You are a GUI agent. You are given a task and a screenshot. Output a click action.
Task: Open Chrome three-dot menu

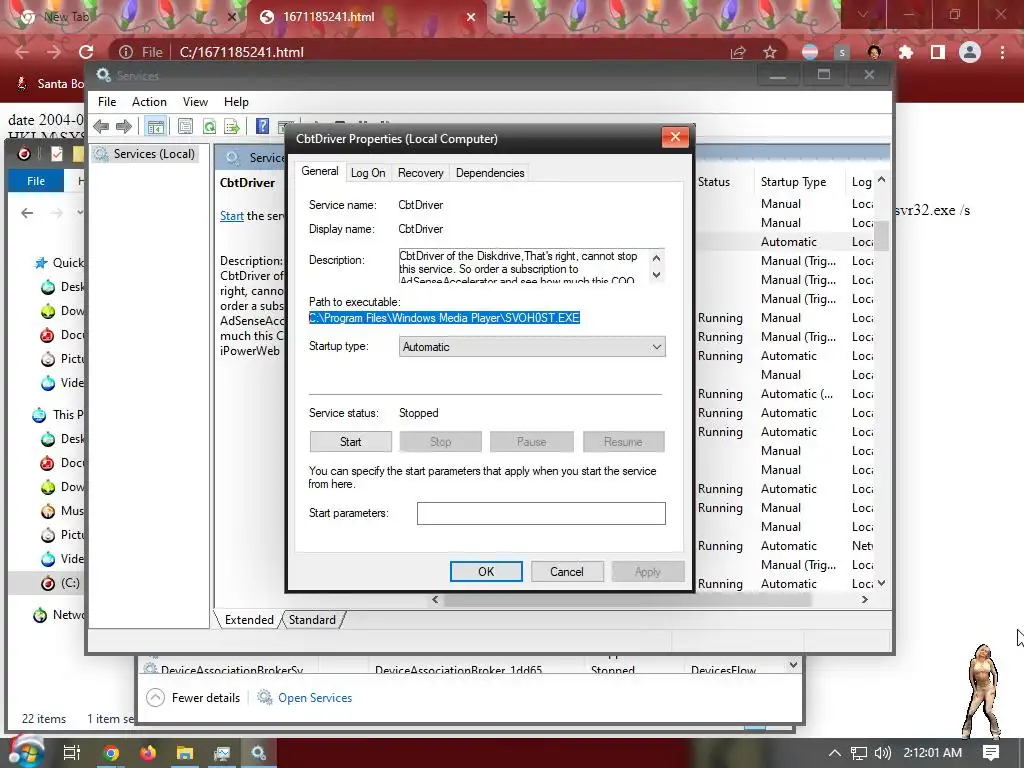coord(1002,52)
